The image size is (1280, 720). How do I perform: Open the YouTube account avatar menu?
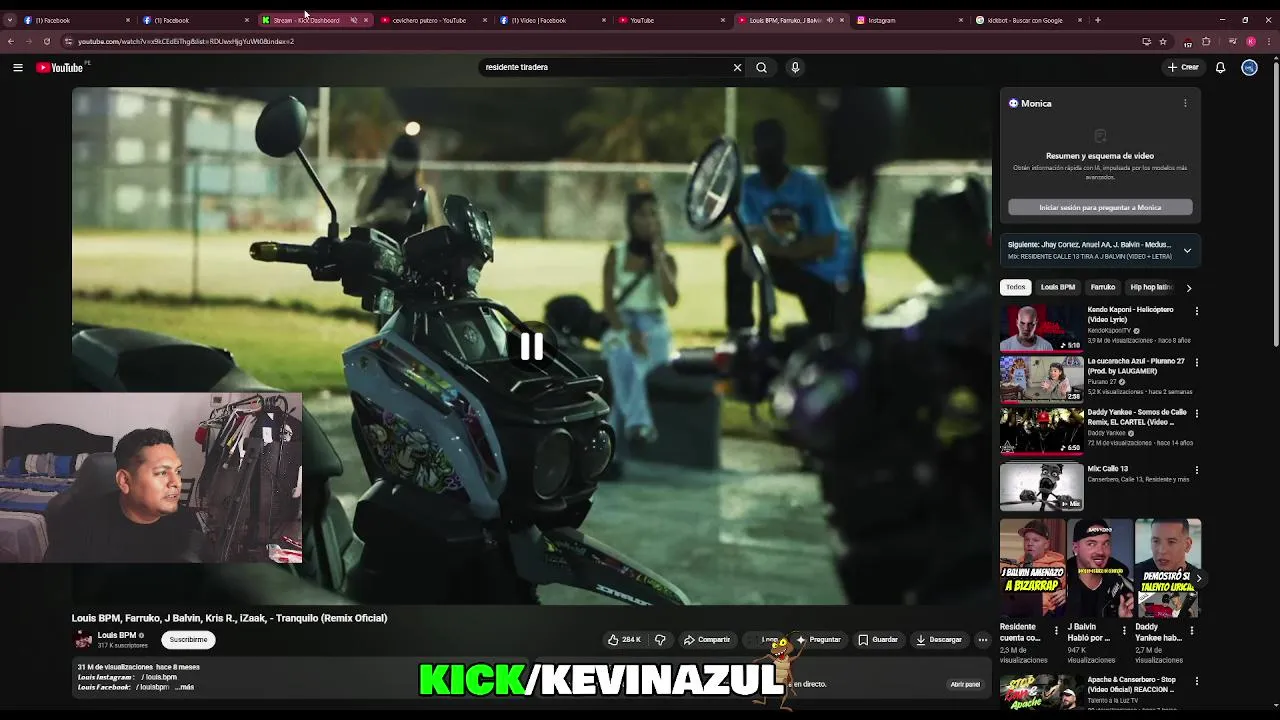(x=1249, y=67)
